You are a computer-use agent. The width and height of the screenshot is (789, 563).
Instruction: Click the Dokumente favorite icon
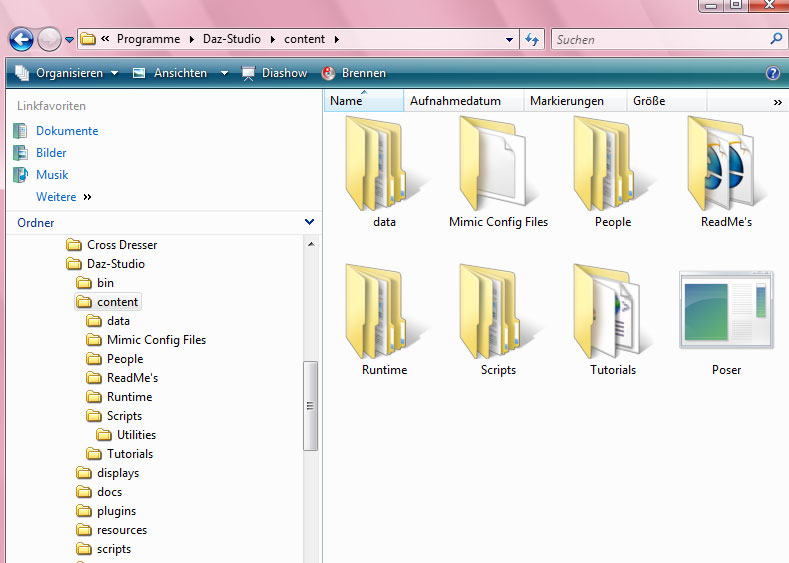coord(20,131)
